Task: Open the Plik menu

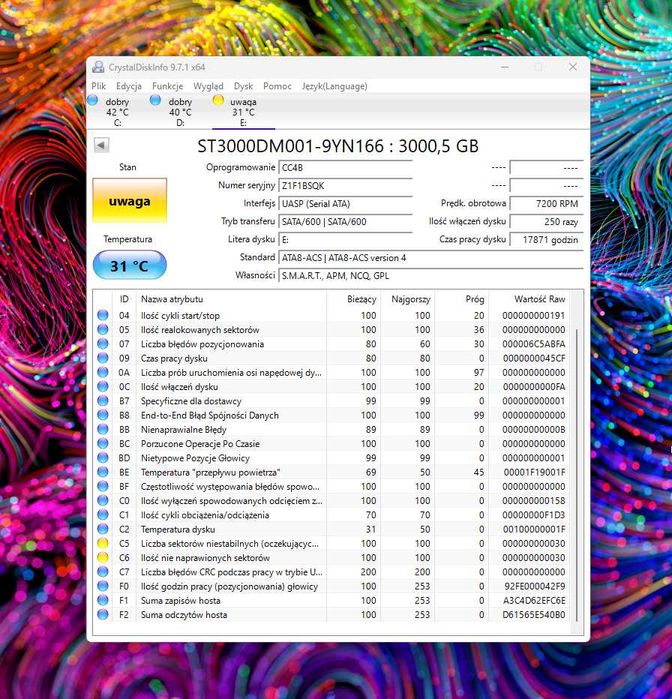Action: point(99,86)
